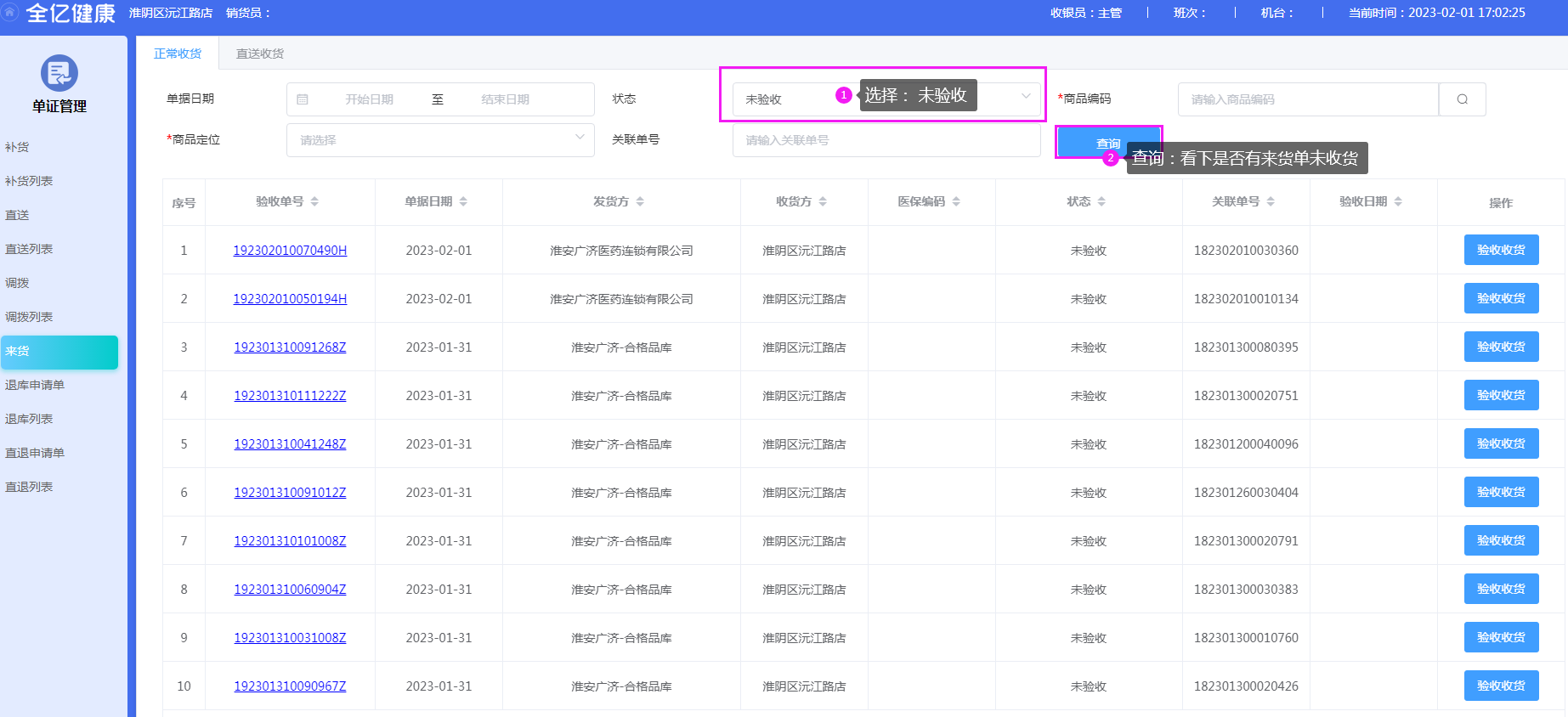Click 验收收货 for order 192302010050194H
Image resolution: width=1568 pixels, height=717 pixels.
coord(1501,298)
